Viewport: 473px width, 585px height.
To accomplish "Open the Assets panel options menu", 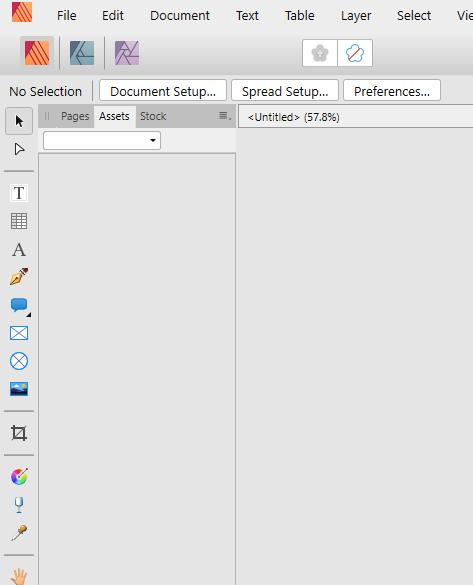I will click(225, 116).
